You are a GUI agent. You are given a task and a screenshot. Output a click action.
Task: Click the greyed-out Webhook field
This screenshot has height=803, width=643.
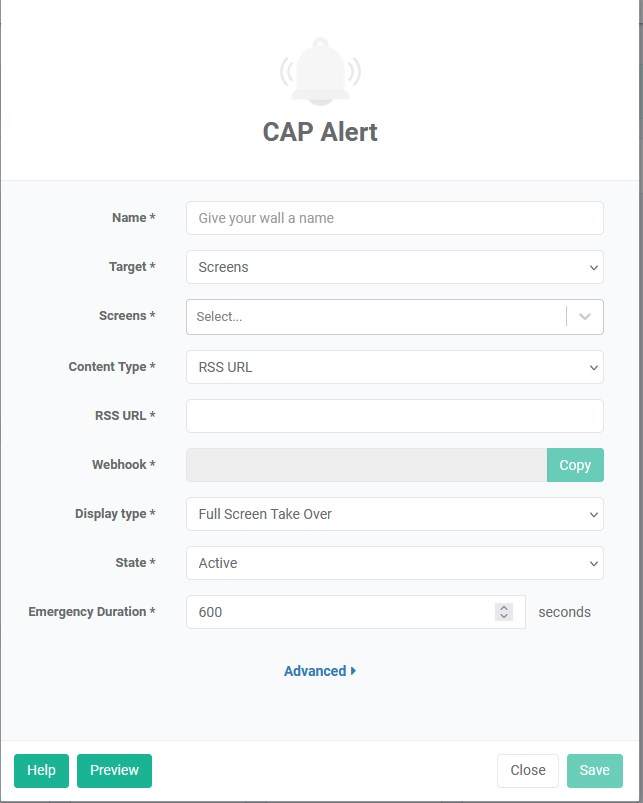pos(360,465)
